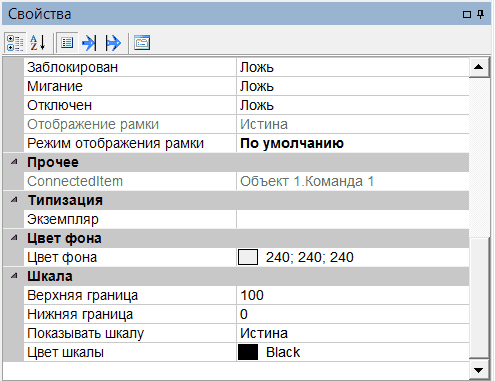Collapse the Цвет фона category
Screen dimensions: 495x381
(14, 238)
